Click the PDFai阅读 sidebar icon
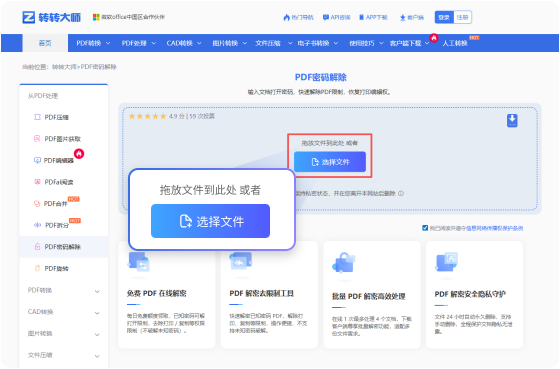Viewport: 560px width, 369px height. (37, 182)
